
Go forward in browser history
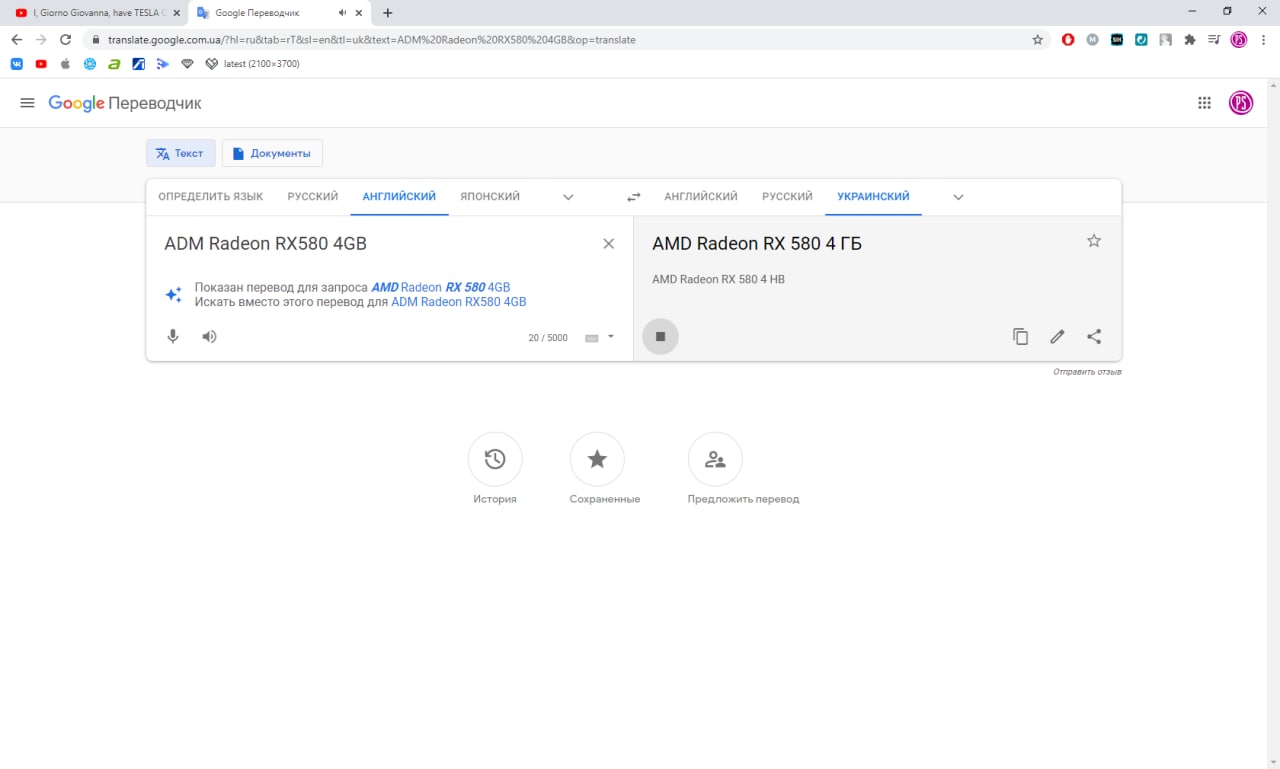point(41,40)
